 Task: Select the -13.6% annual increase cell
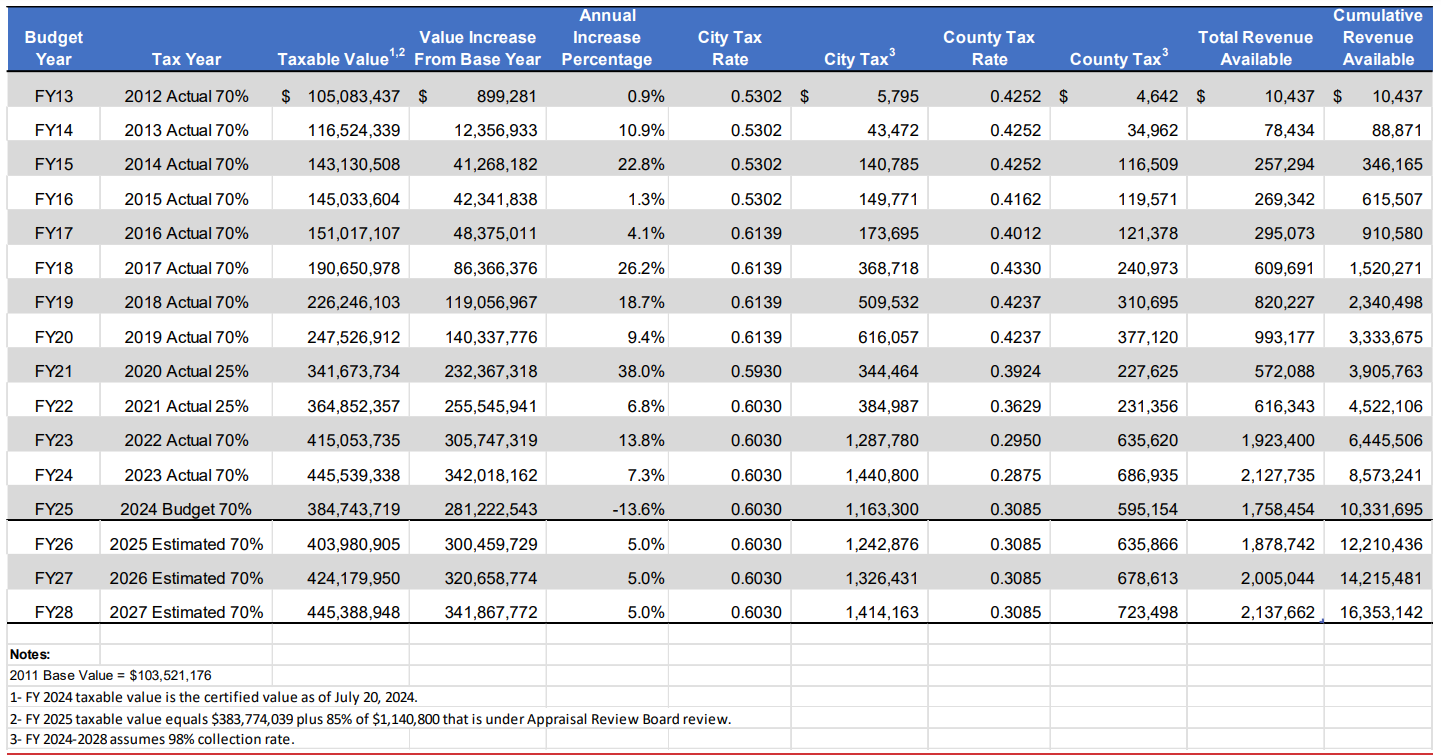(641, 509)
